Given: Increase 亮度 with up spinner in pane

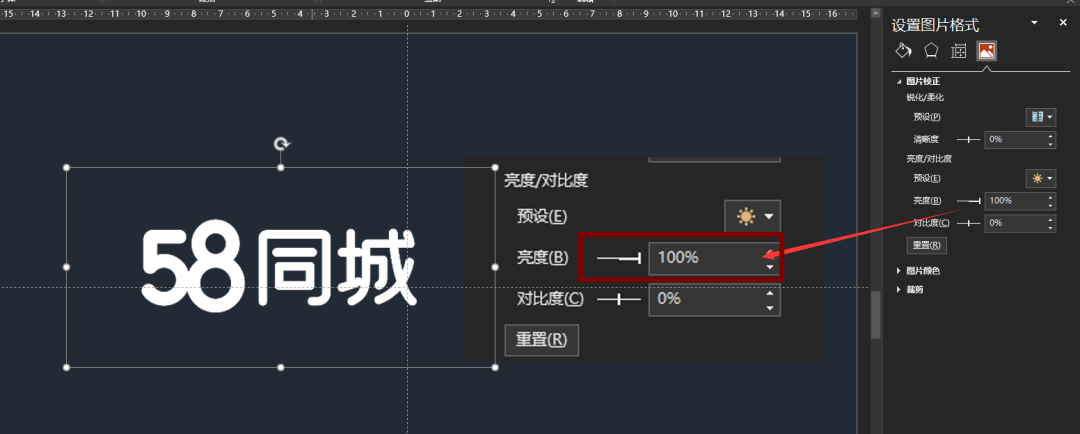Looking at the screenshot, I should [x=1050, y=196].
